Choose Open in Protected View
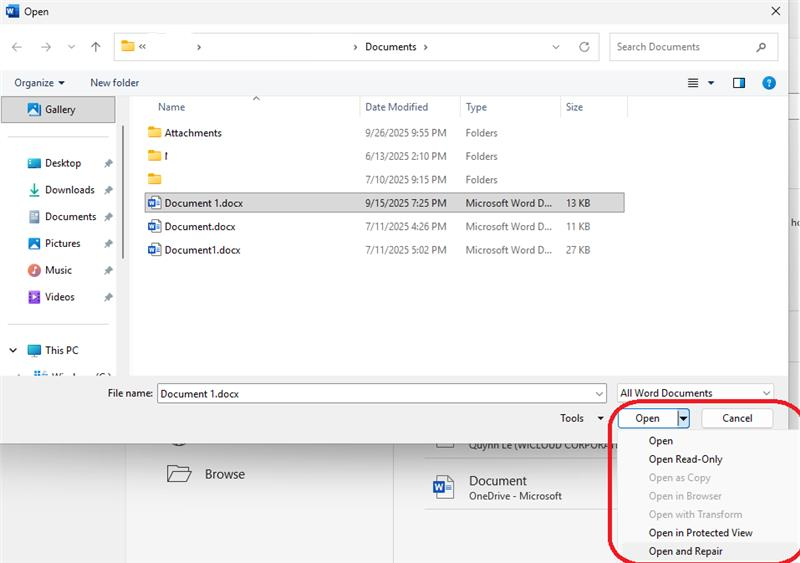The width and height of the screenshot is (800, 563). point(701,532)
